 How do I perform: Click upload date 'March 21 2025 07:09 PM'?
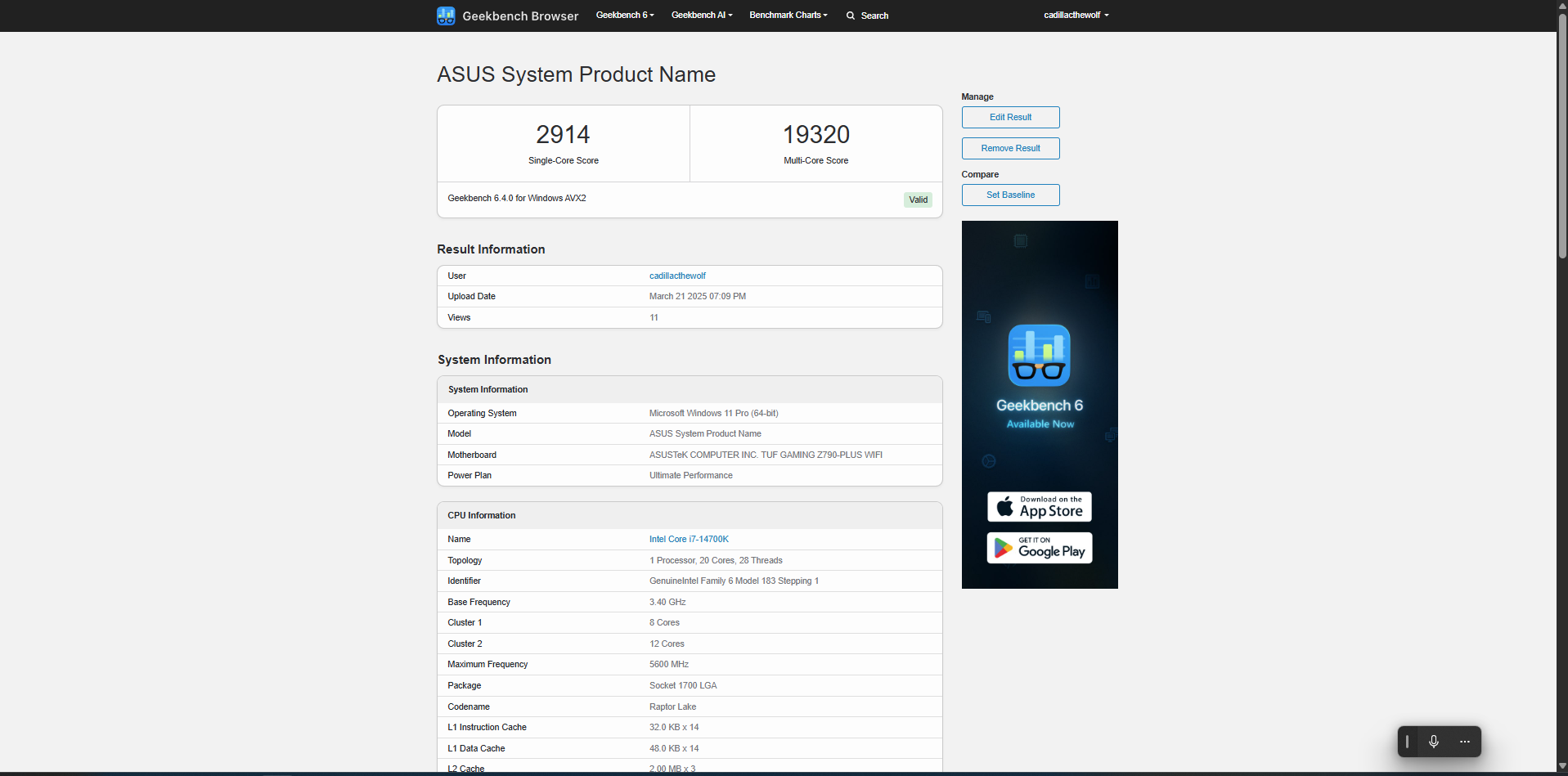pos(698,296)
